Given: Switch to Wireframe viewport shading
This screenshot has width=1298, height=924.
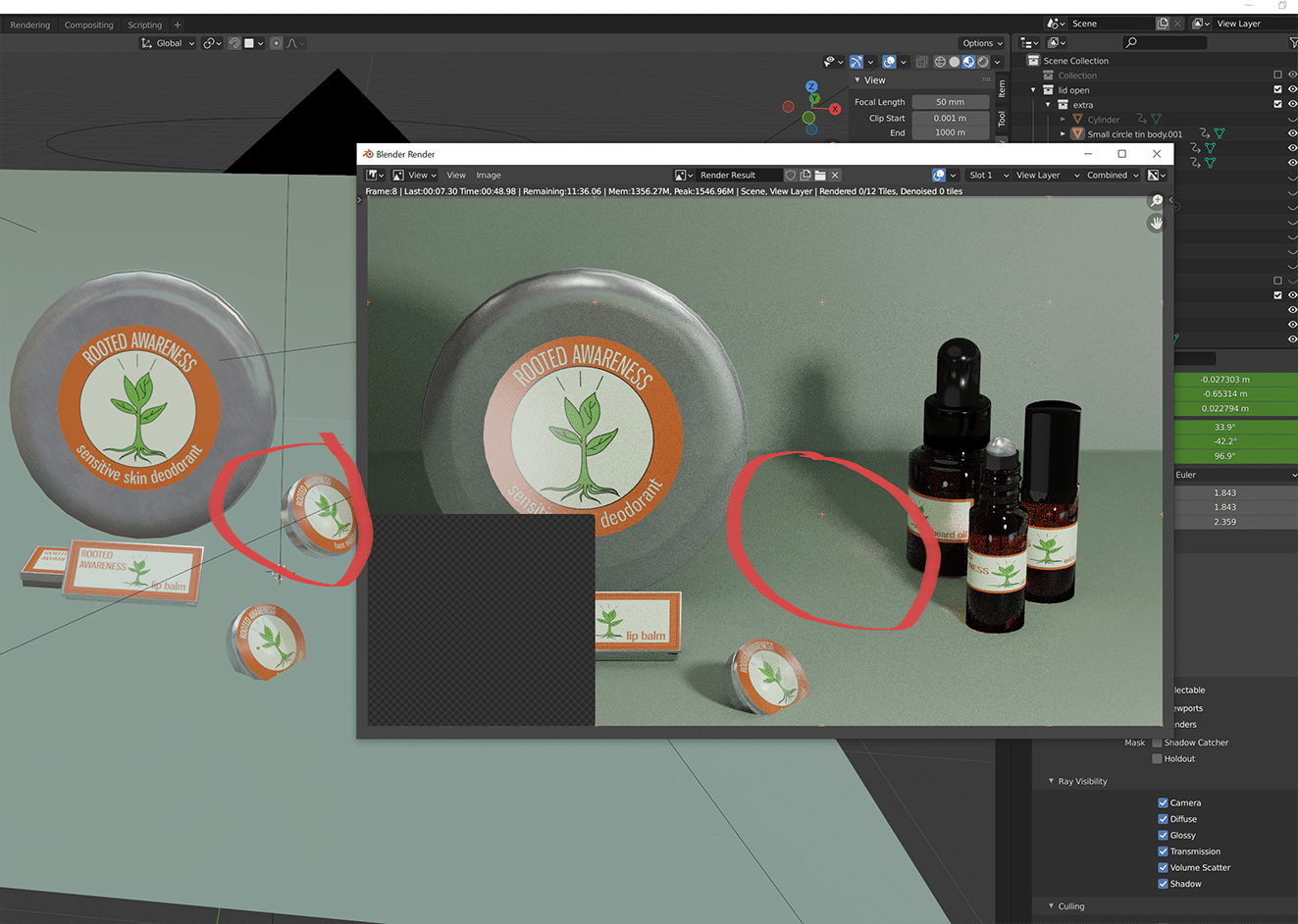Looking at the screenshot, I should point(940,62).
